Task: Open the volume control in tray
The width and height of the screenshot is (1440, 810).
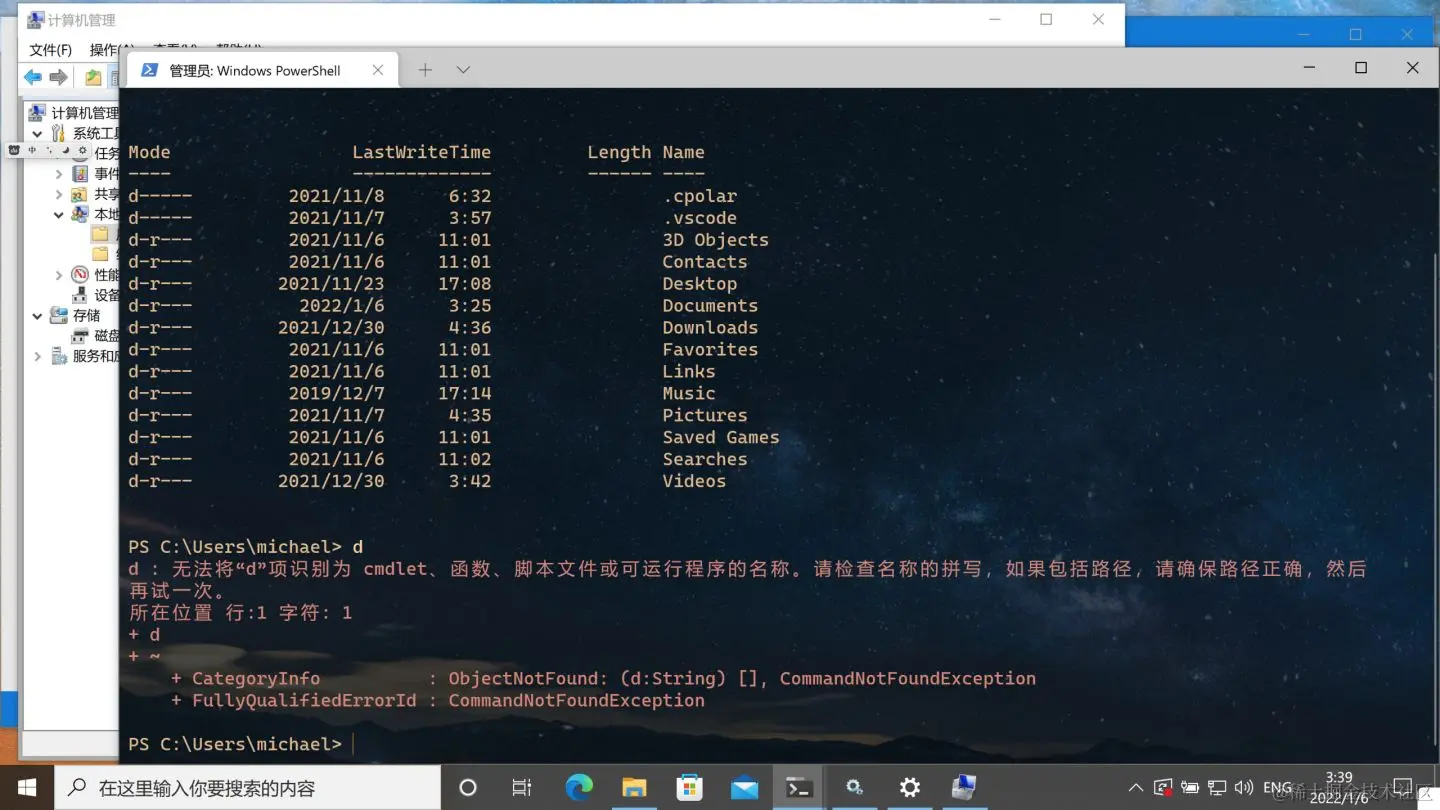Action: (x=1244, y=788)
